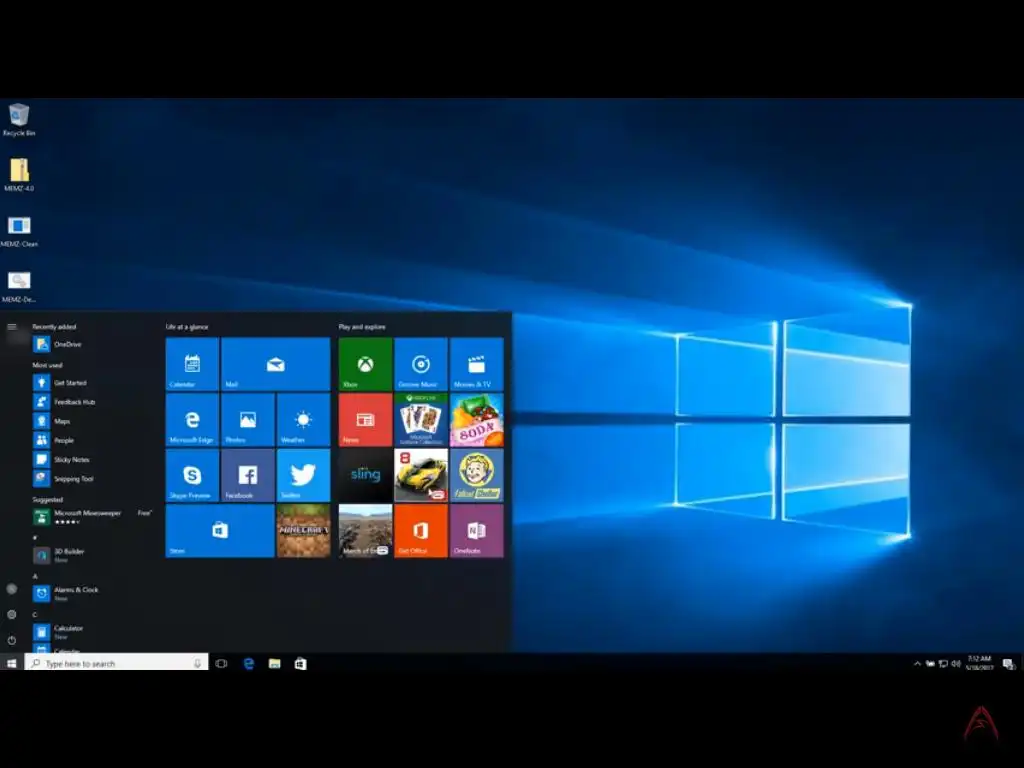Click the Play and explore group header
The width and height of the screenshot is (1024, 768).
362,327
